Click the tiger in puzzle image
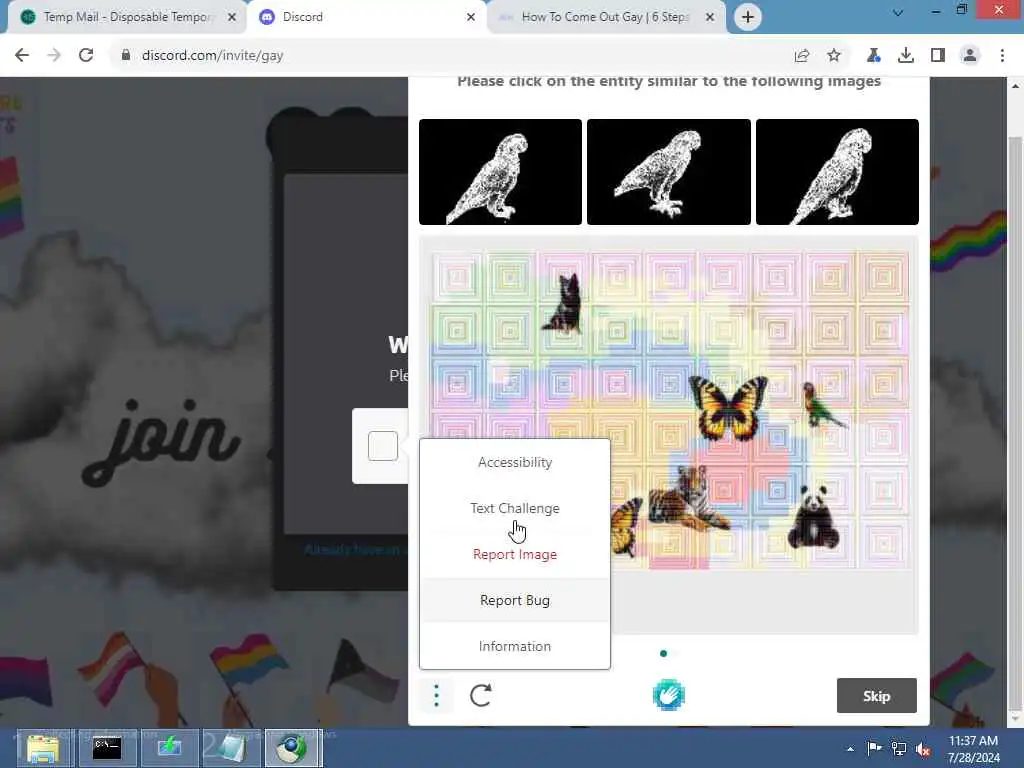 coord(689,499)
